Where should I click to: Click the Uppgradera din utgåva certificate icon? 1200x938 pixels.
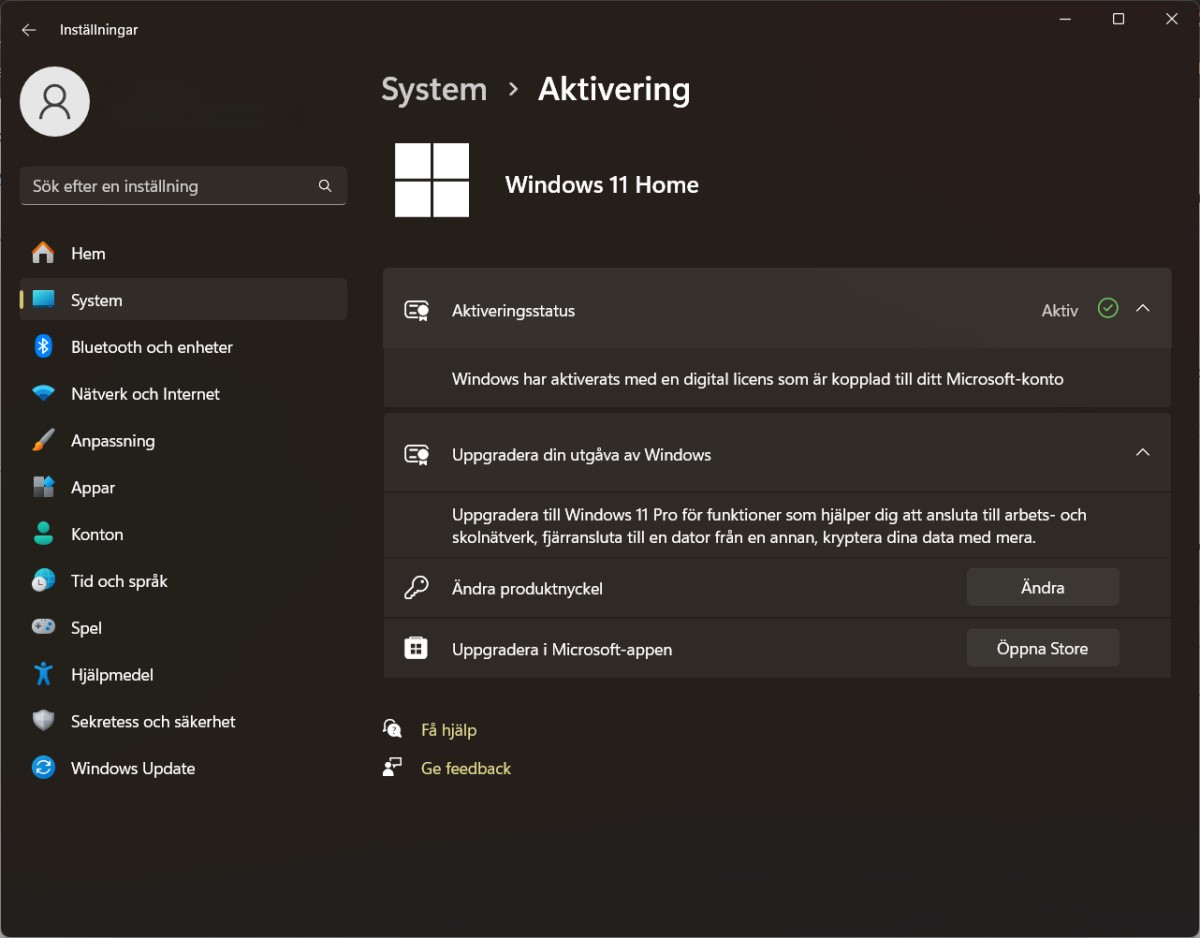[x=416, y=455]
